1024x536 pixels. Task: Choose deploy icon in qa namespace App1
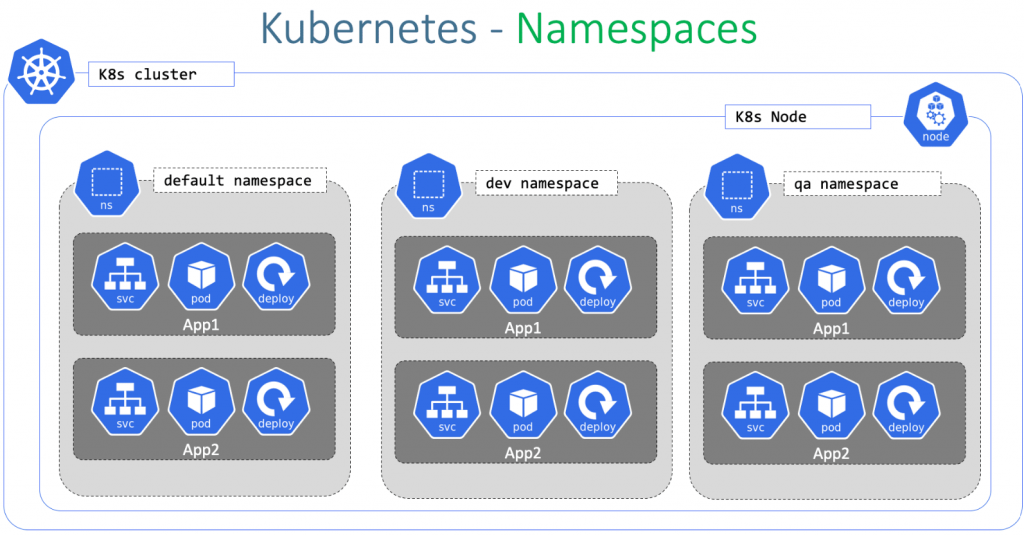pyautogui.click(x=906, y=281)
